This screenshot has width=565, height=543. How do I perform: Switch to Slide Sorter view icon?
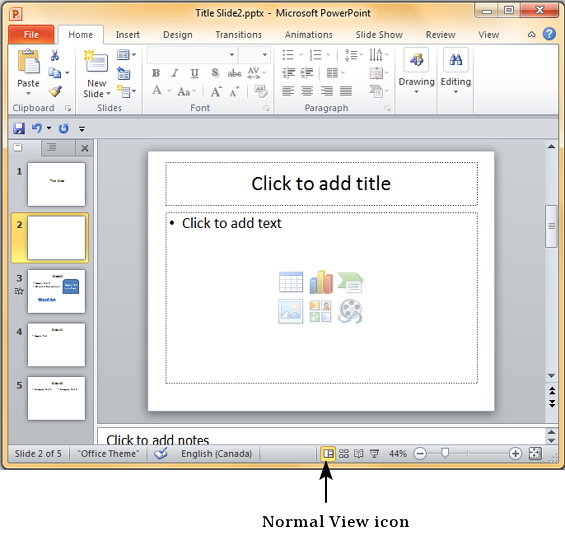344,453
